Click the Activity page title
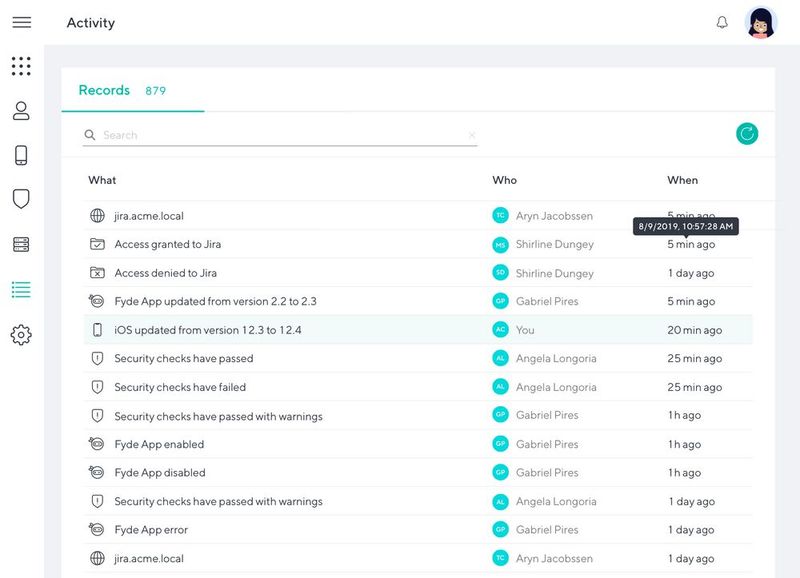The width and height of the screenshot is (800, 578). 91,23
